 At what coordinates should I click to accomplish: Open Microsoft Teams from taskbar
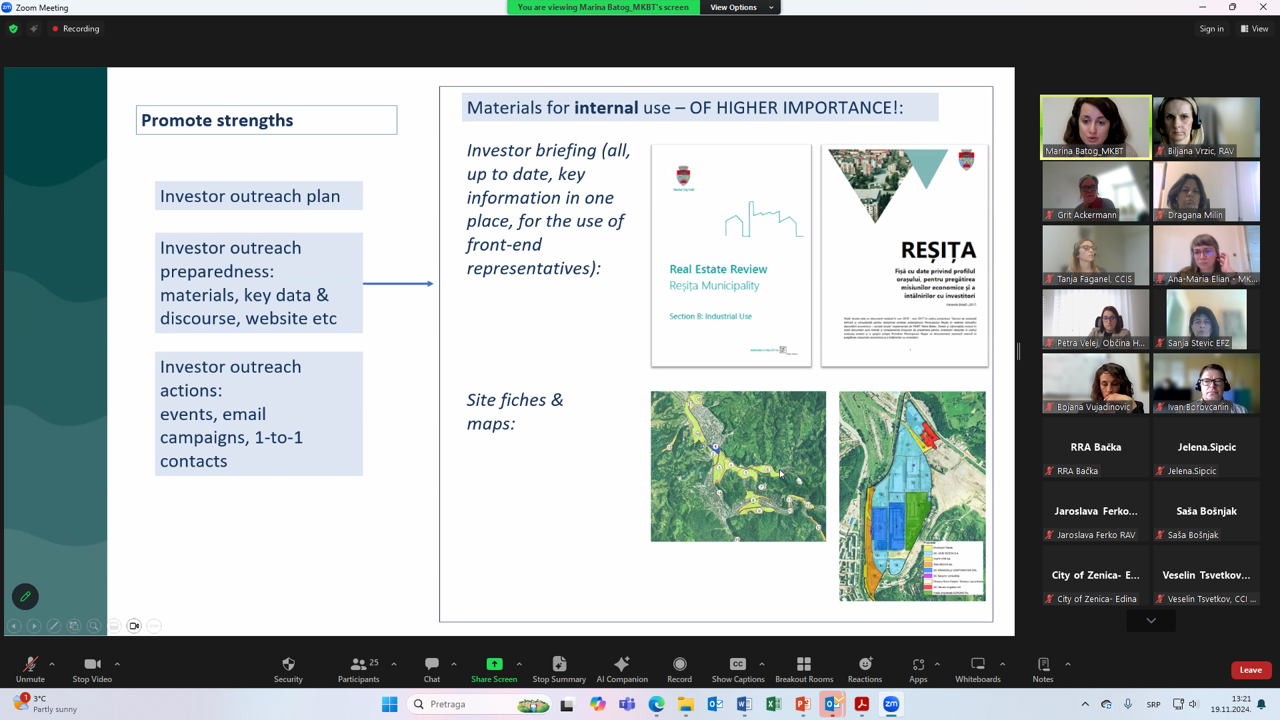tap(627, 704)
